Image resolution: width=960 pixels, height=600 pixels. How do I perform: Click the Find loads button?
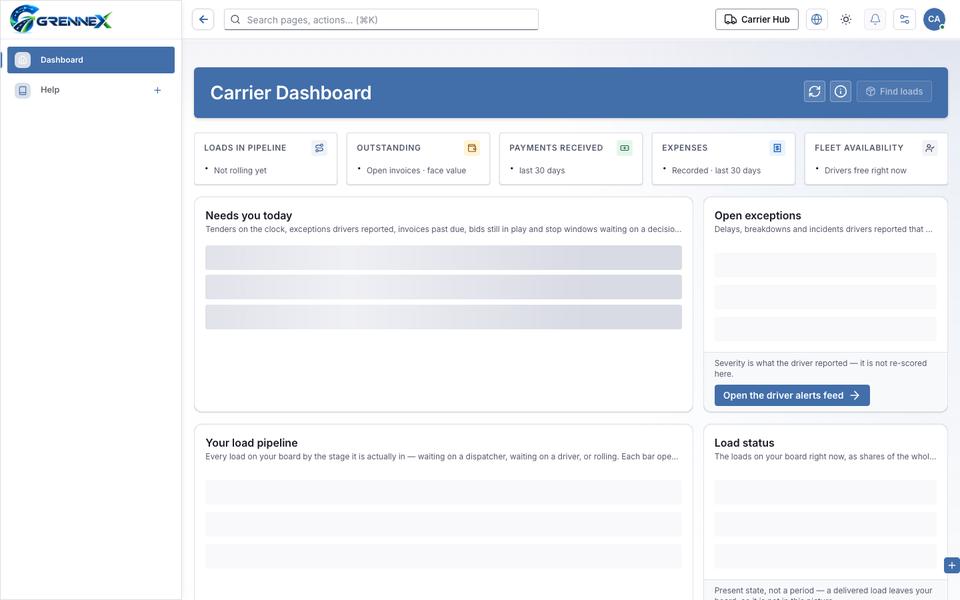click(x=894, y=91)
